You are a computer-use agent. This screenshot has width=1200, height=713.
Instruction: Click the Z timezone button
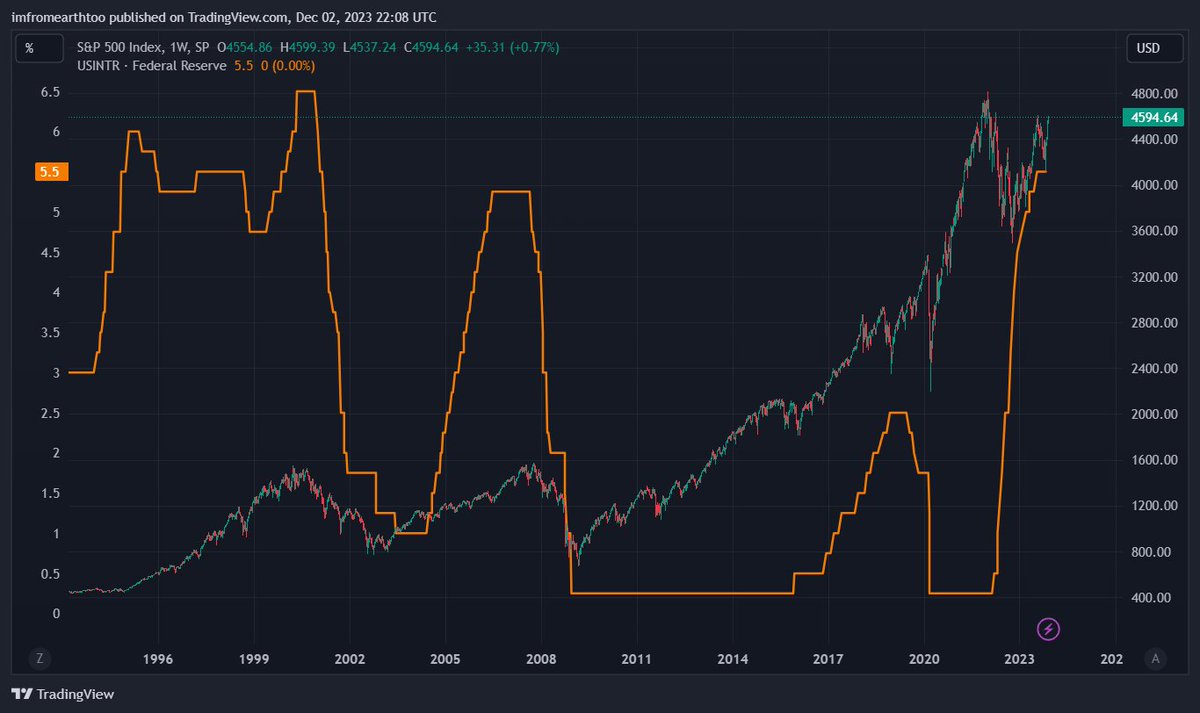[40, 658]
